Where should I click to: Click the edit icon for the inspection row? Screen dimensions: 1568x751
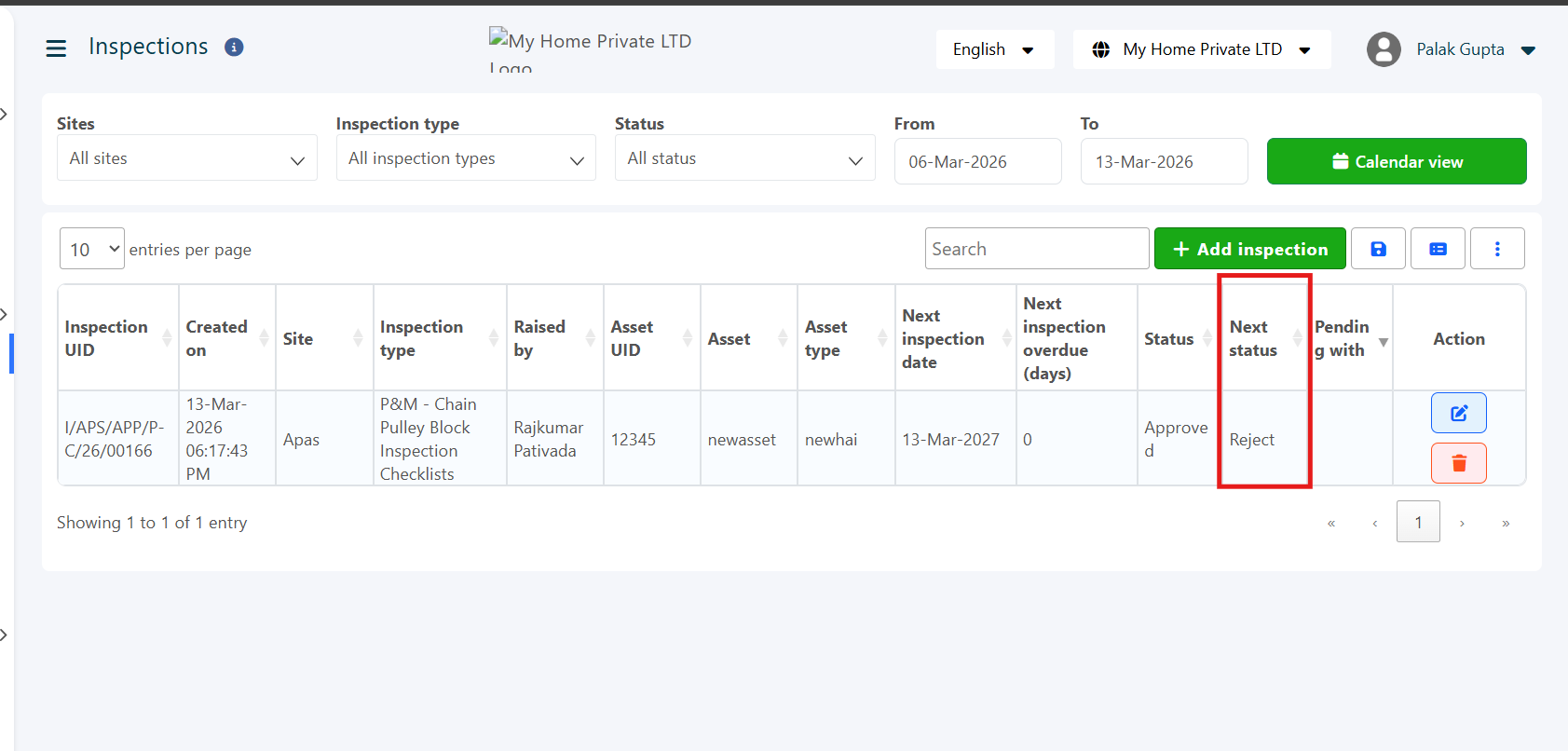(1458, 414)
